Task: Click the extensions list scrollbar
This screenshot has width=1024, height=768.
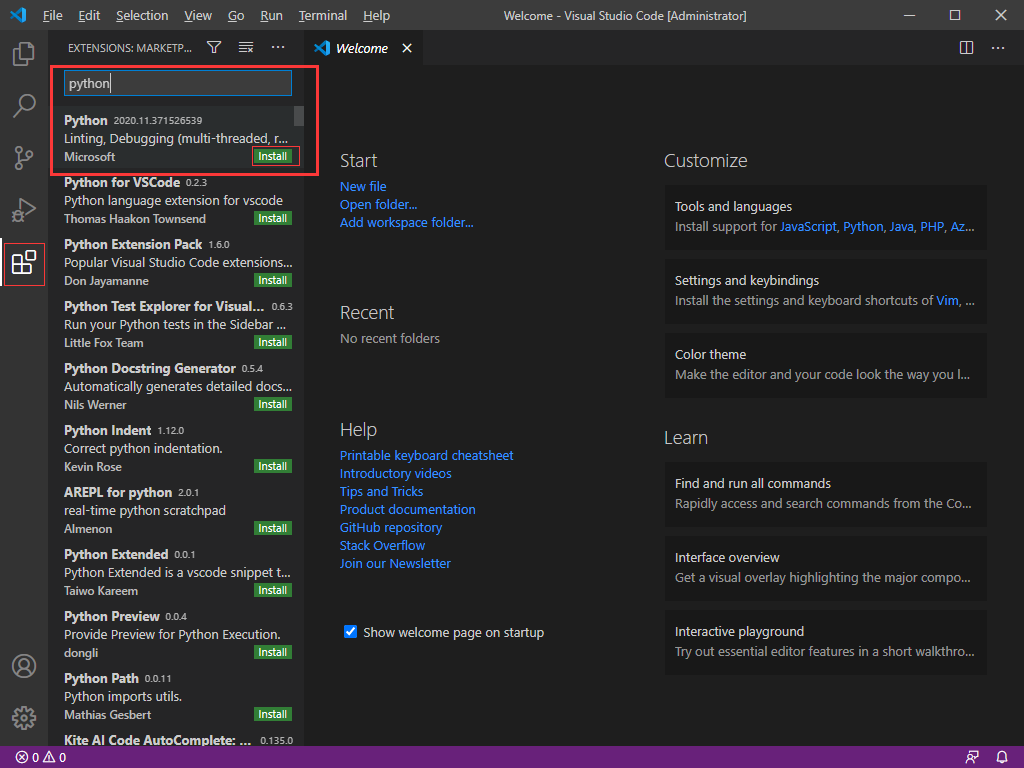Action: tap(298, 116)
